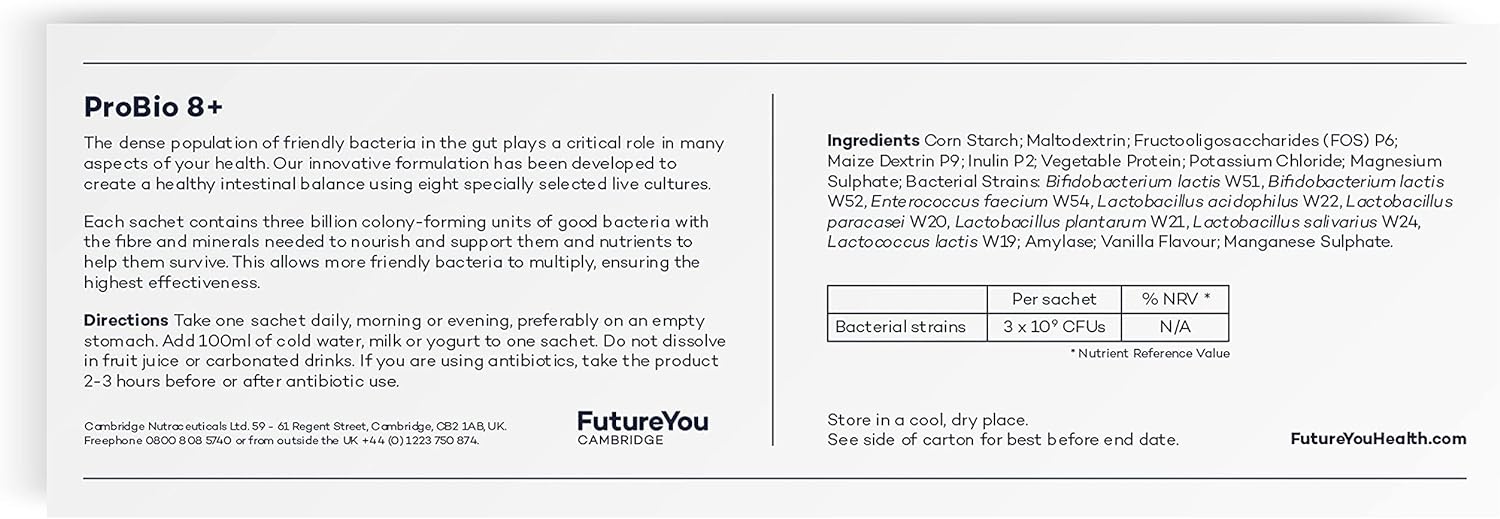Click the Nutrient Reference Value footnote

tap(1150, 353)
